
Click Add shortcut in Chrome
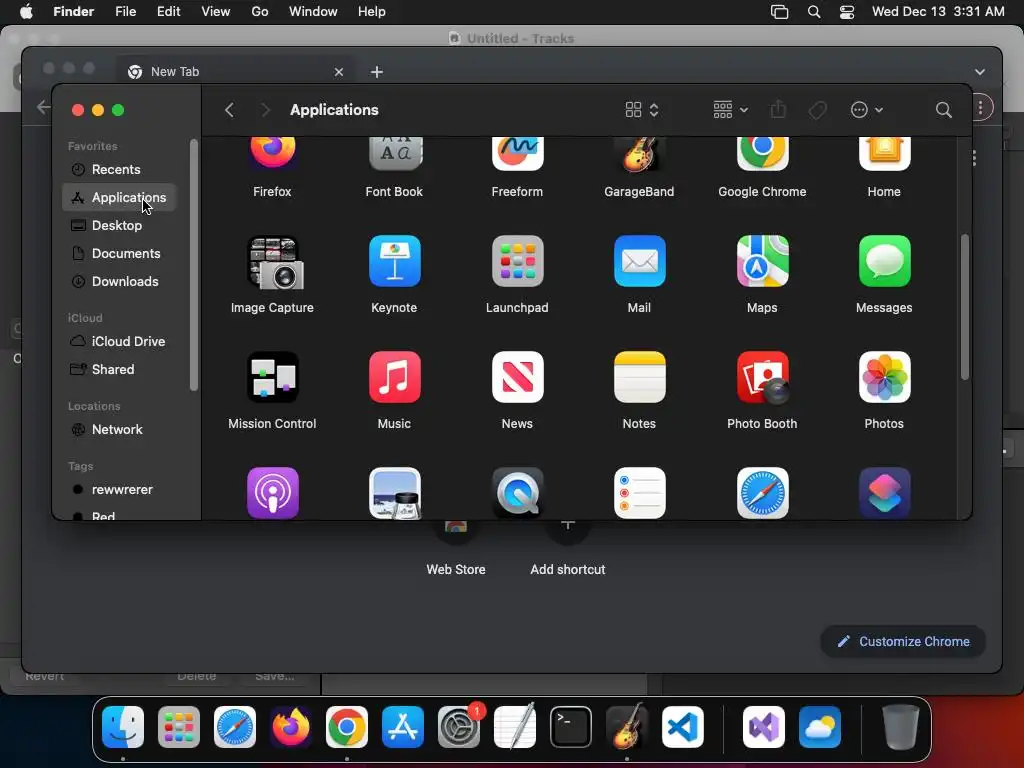[568, 549]
